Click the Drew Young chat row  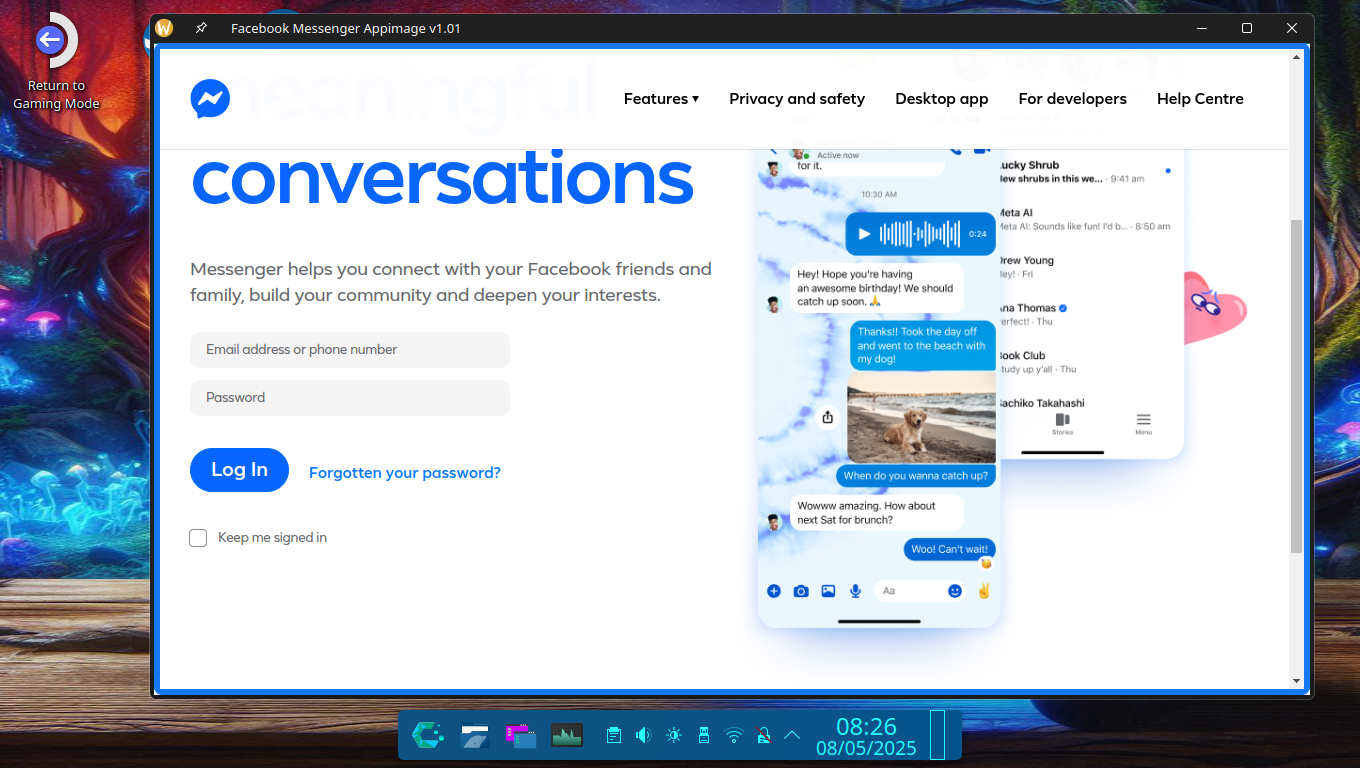point(1086,267)
